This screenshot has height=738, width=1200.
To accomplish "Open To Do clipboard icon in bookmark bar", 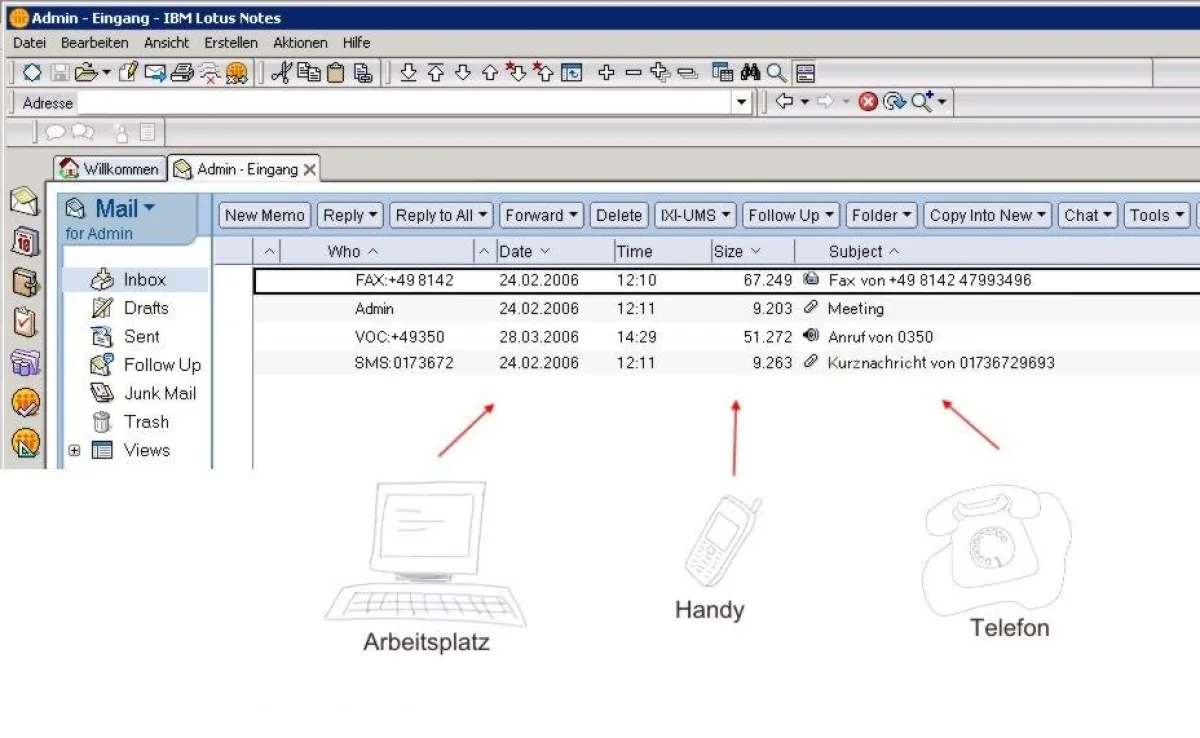I will 25,322.
